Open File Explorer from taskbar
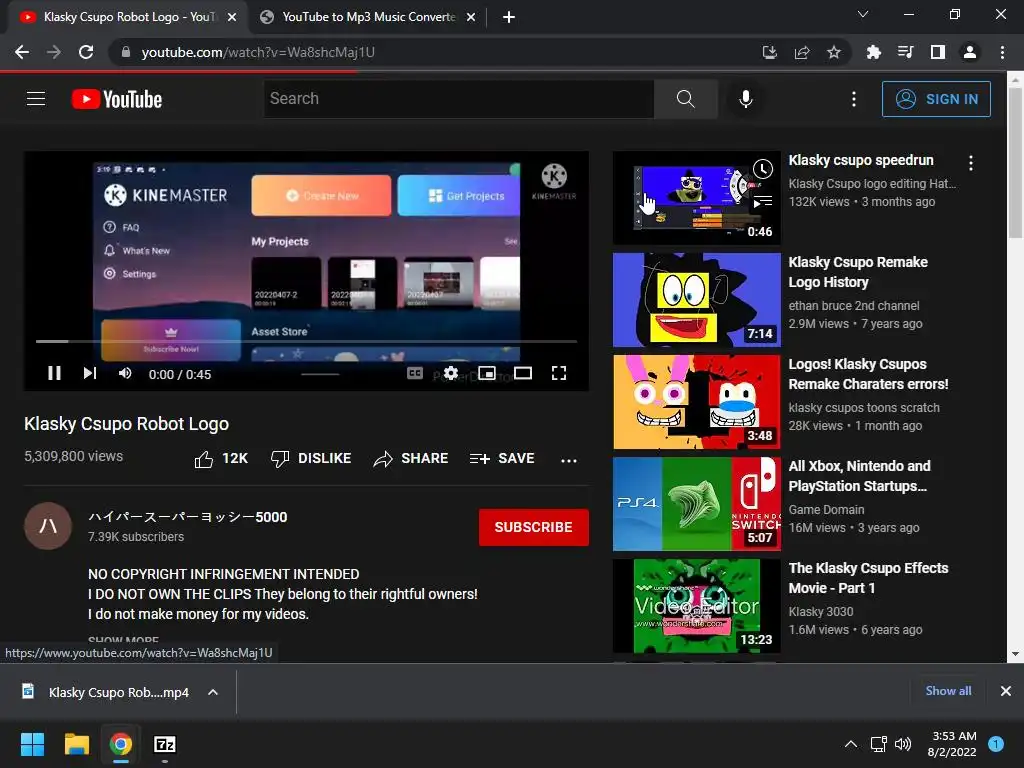The height and width of the screenshot is (768, 1024). [76, 744]
